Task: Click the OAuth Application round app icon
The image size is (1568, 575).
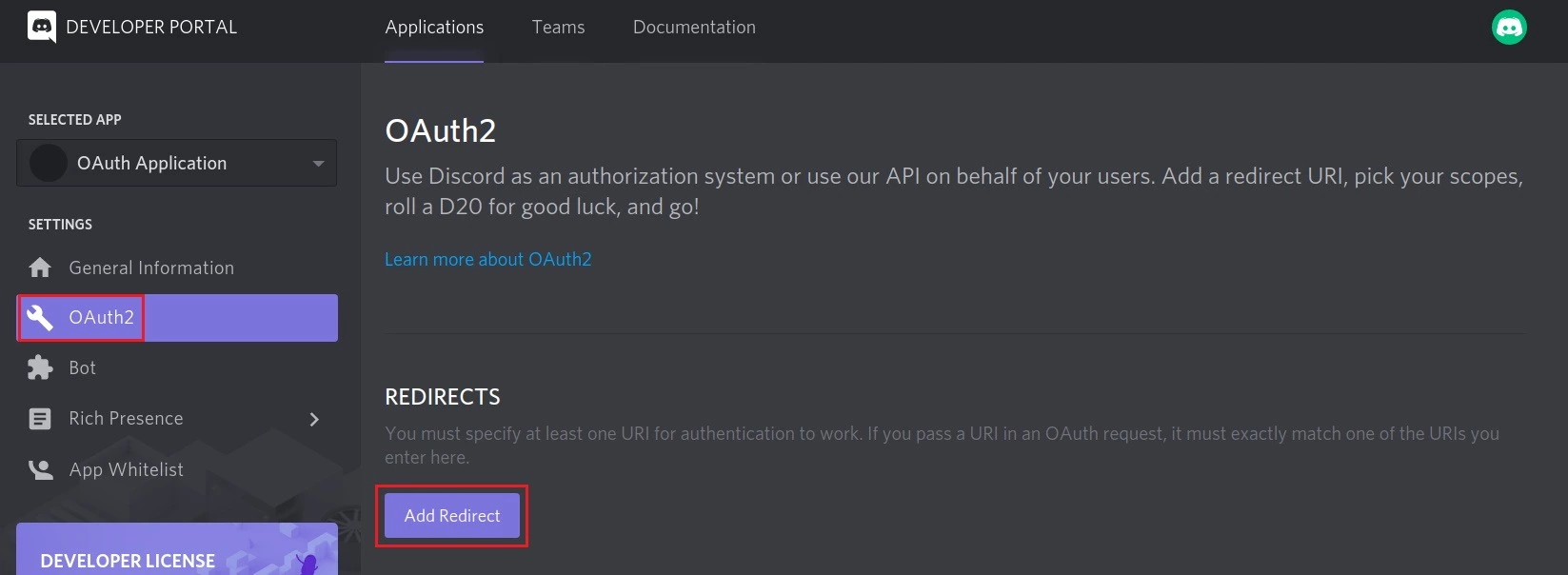Action: (x=49, y=163)
